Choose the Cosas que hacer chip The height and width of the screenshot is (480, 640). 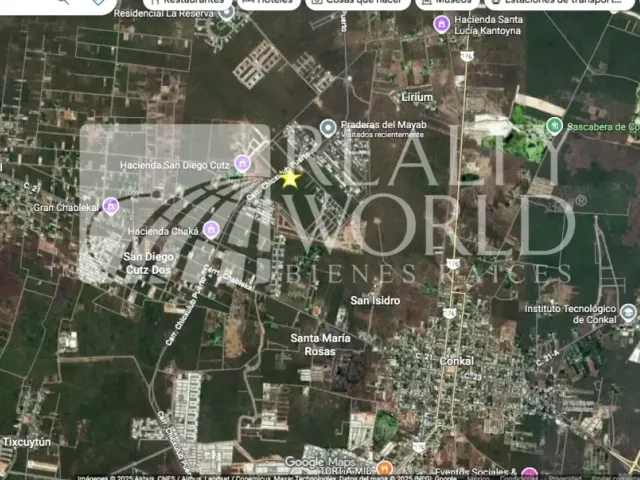pyautogui.click(x=358, y=2)
